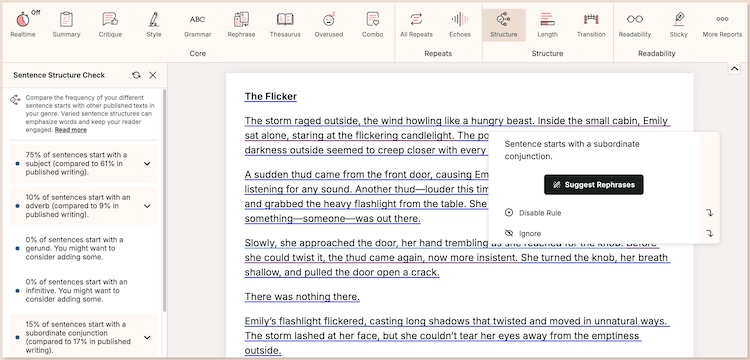Select the Structure report
The width and height of the screenshot is (750, 360).
(x=504, y=25)
